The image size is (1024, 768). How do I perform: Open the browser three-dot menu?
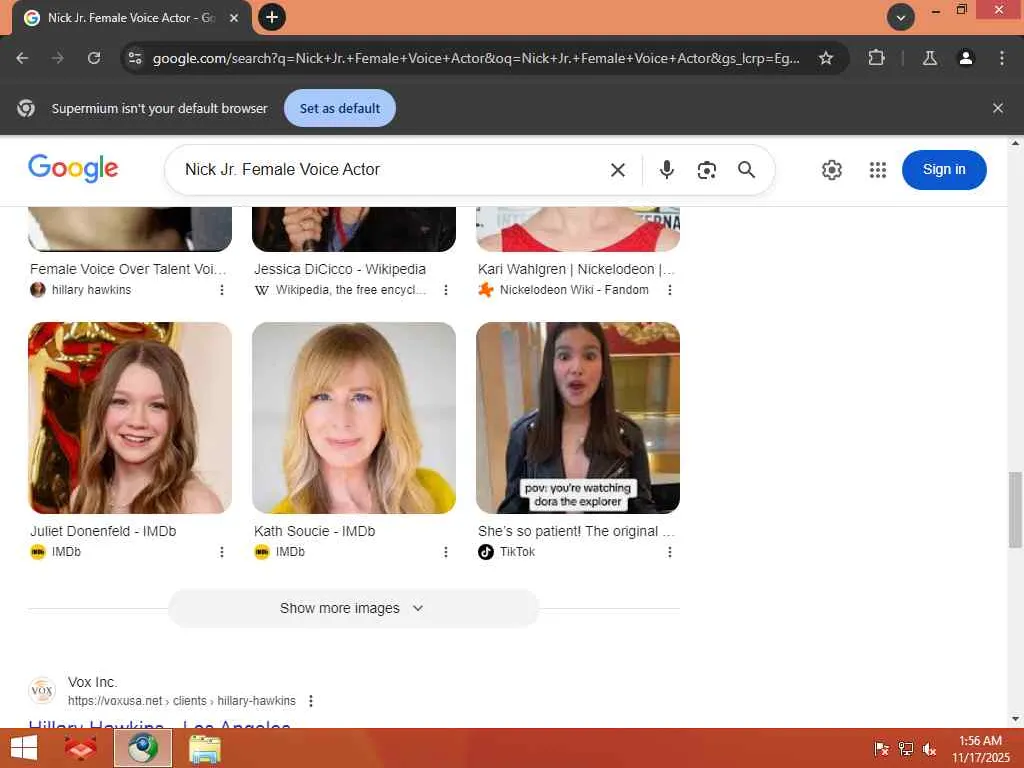[1002, 58]
